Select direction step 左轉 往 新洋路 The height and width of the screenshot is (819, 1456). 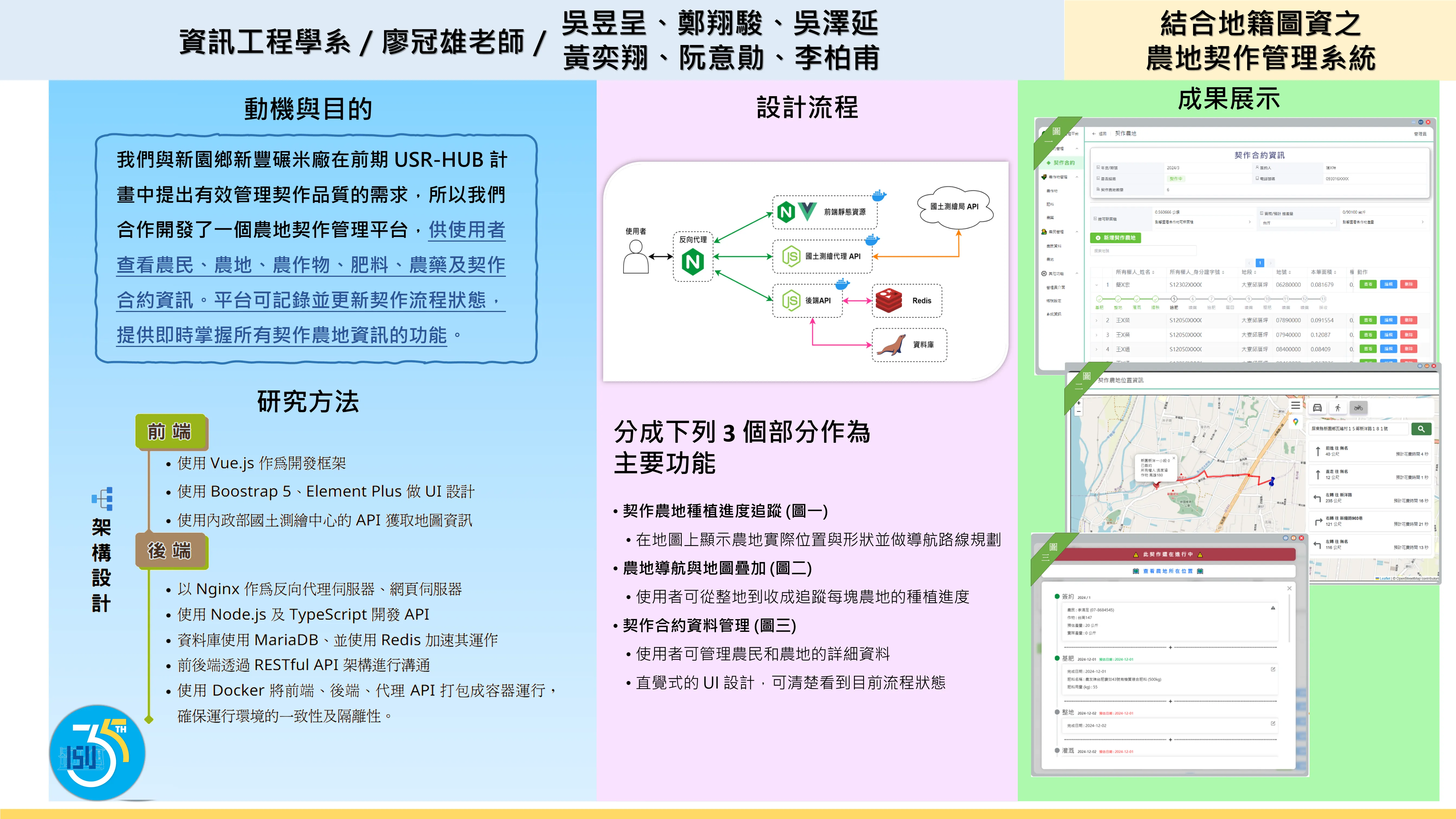tap(1370, 498)
